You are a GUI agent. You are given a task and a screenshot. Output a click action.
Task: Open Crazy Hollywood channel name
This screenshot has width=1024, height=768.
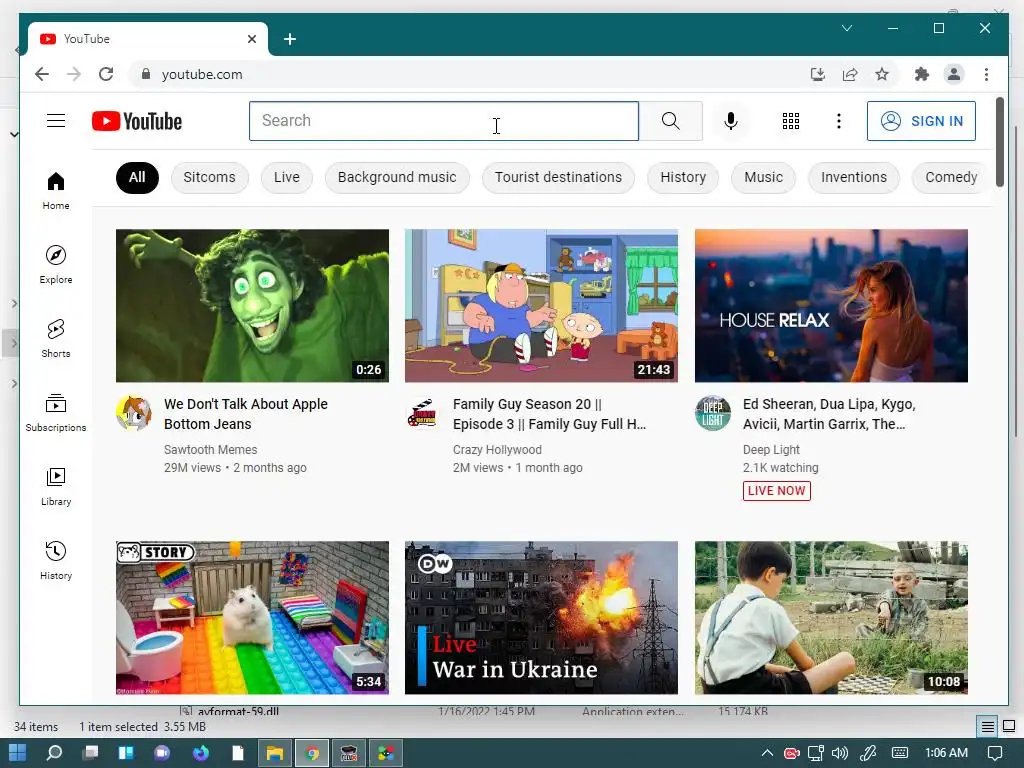[497, 449]
